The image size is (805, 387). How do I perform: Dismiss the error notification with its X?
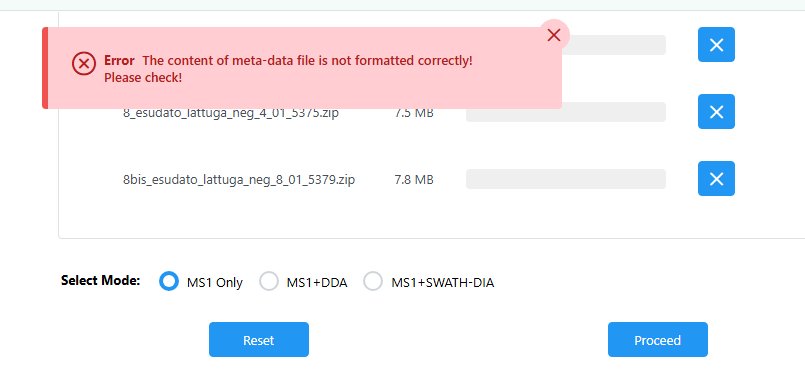point(553,35)
